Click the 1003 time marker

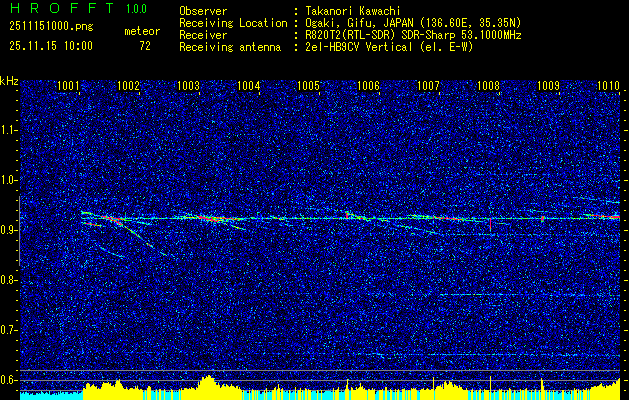pos(188,86)
